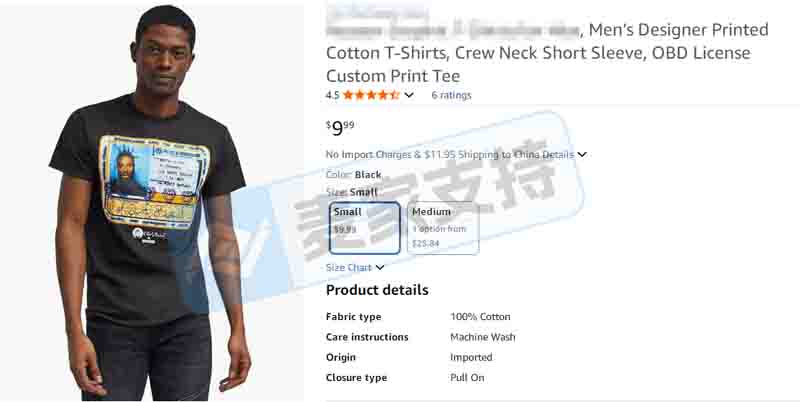This screenshot has height=402, width=800.
Task: Click the 4.5 rating number
Action: 332,95
